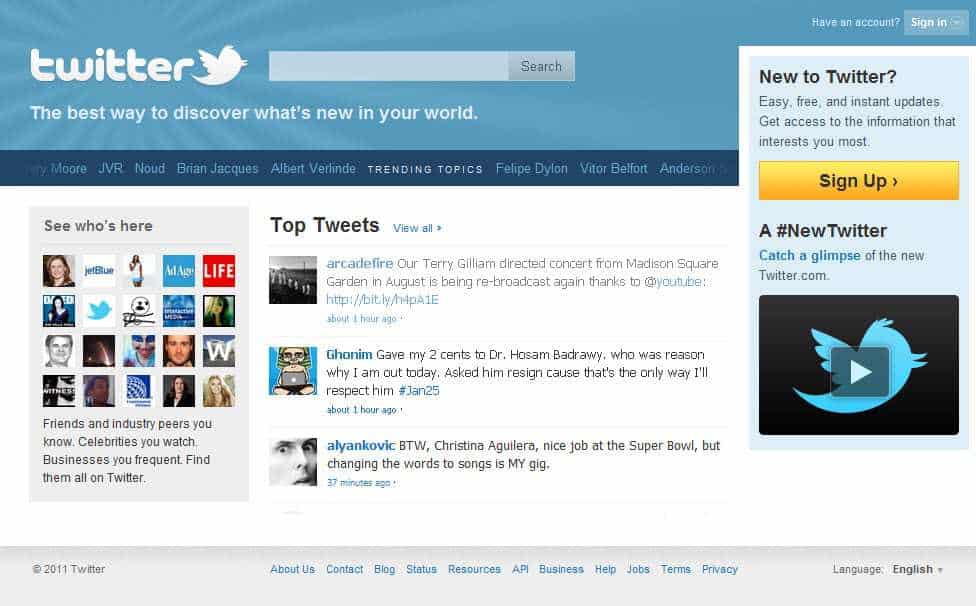Open the Help footer link
This screenshot has height=606, width=976.
605,569
